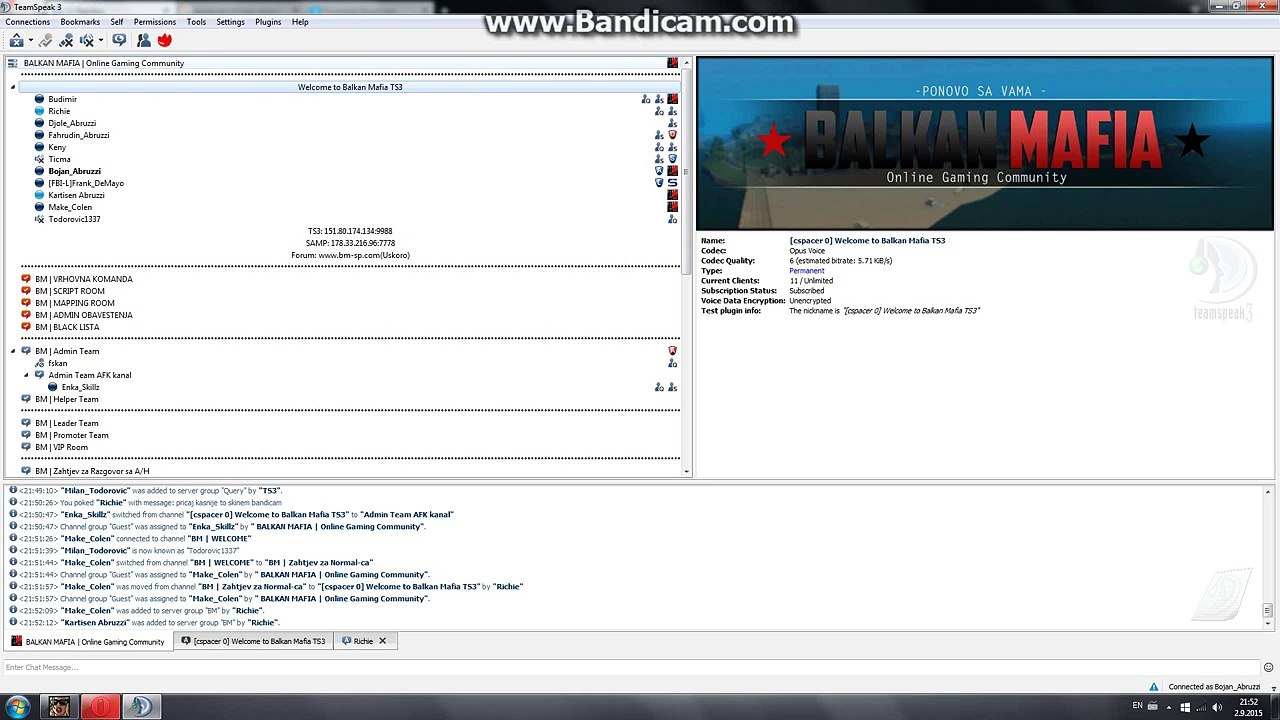1280x720 pixels.
Task: Click the Subscribe to All Channels icon
Action: pos(119,41)
